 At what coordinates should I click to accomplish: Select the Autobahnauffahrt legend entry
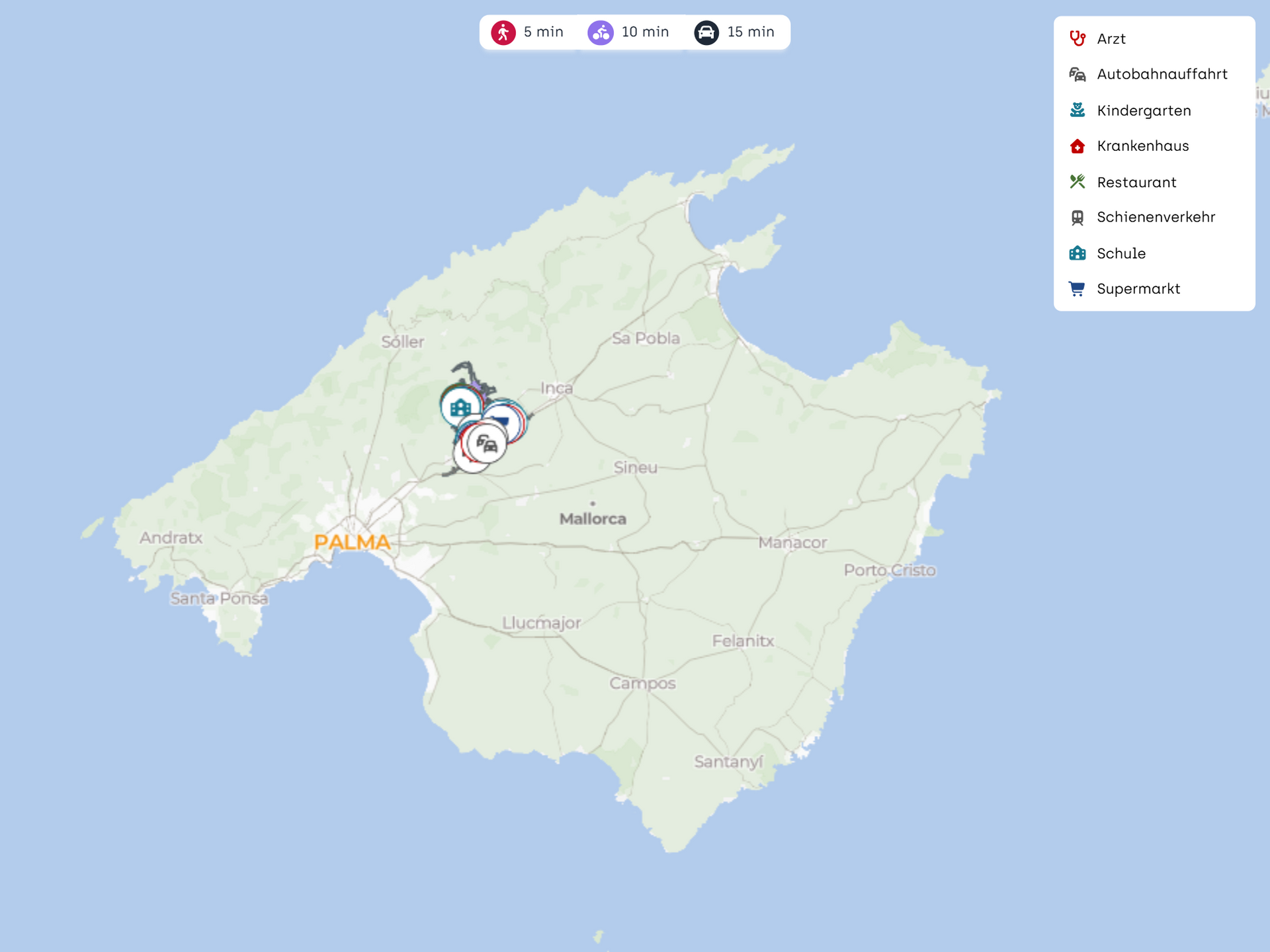(x=1162, y=74)
